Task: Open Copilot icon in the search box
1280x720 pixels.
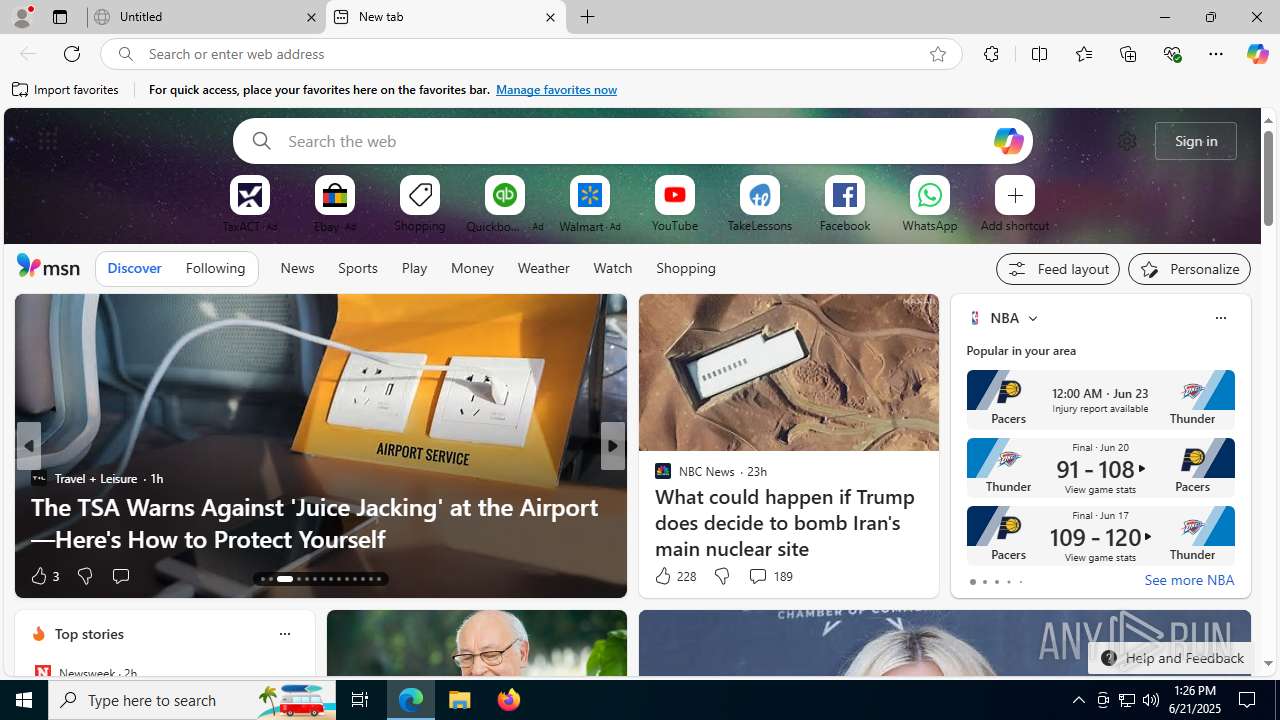Action: point(1008,141)
